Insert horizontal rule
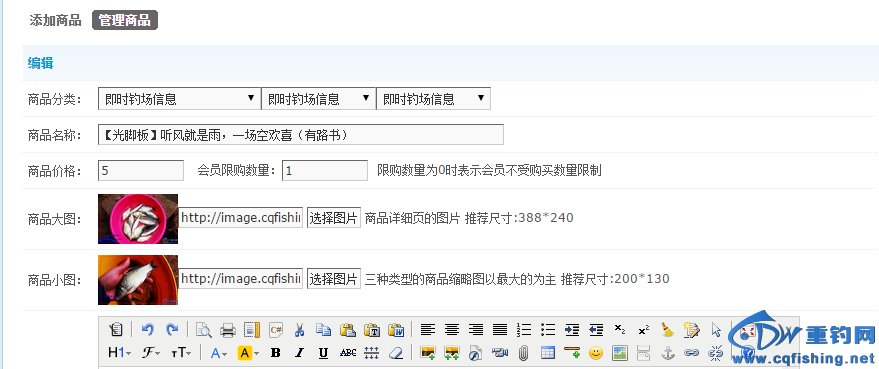 (x=572, y=353)
